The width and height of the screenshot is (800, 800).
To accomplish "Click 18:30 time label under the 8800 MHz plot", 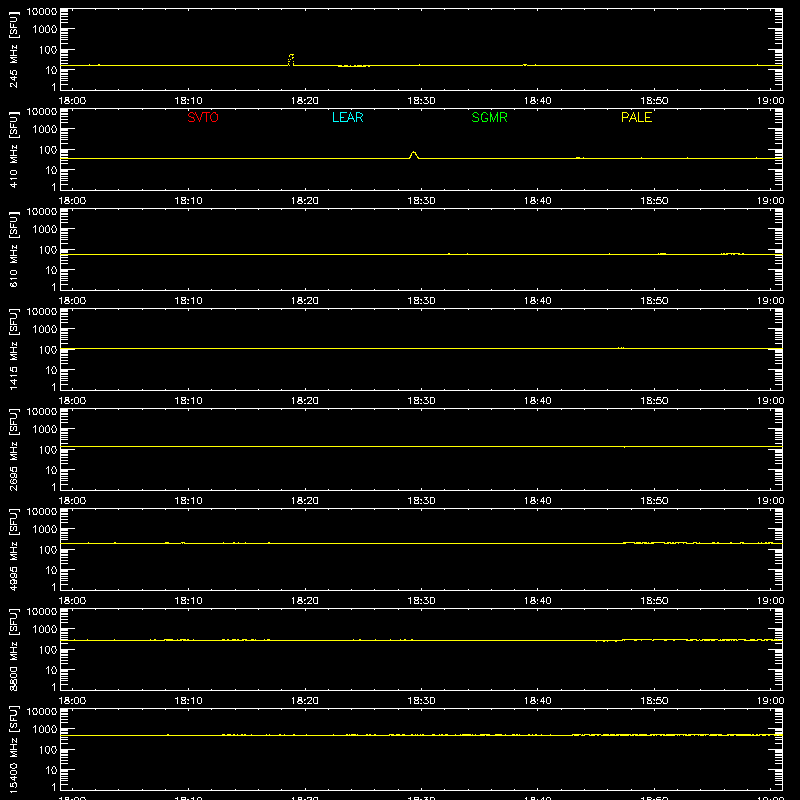I will (x=421, y=701).
